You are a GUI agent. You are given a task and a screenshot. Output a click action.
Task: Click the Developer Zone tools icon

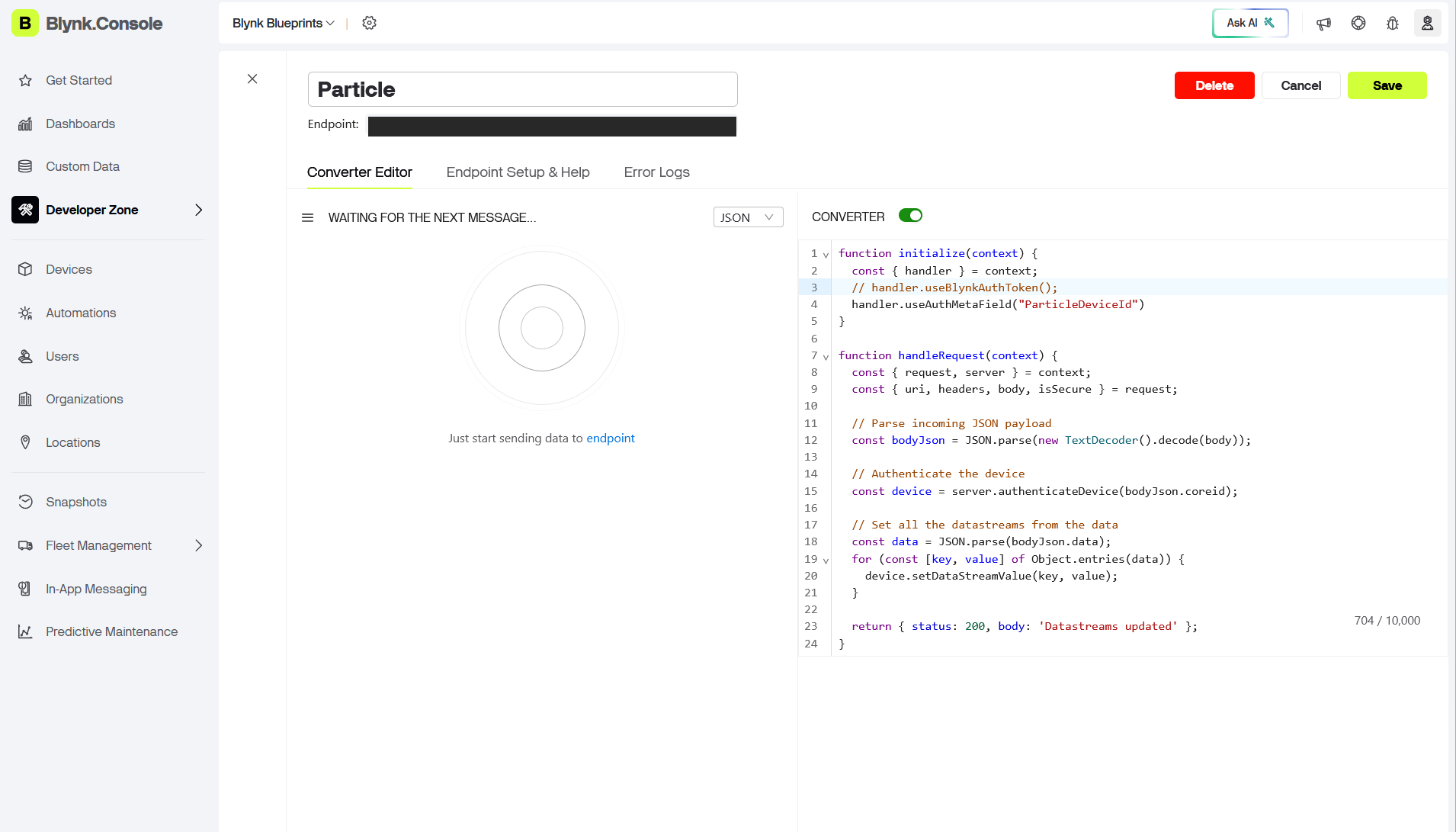point(25,210)
